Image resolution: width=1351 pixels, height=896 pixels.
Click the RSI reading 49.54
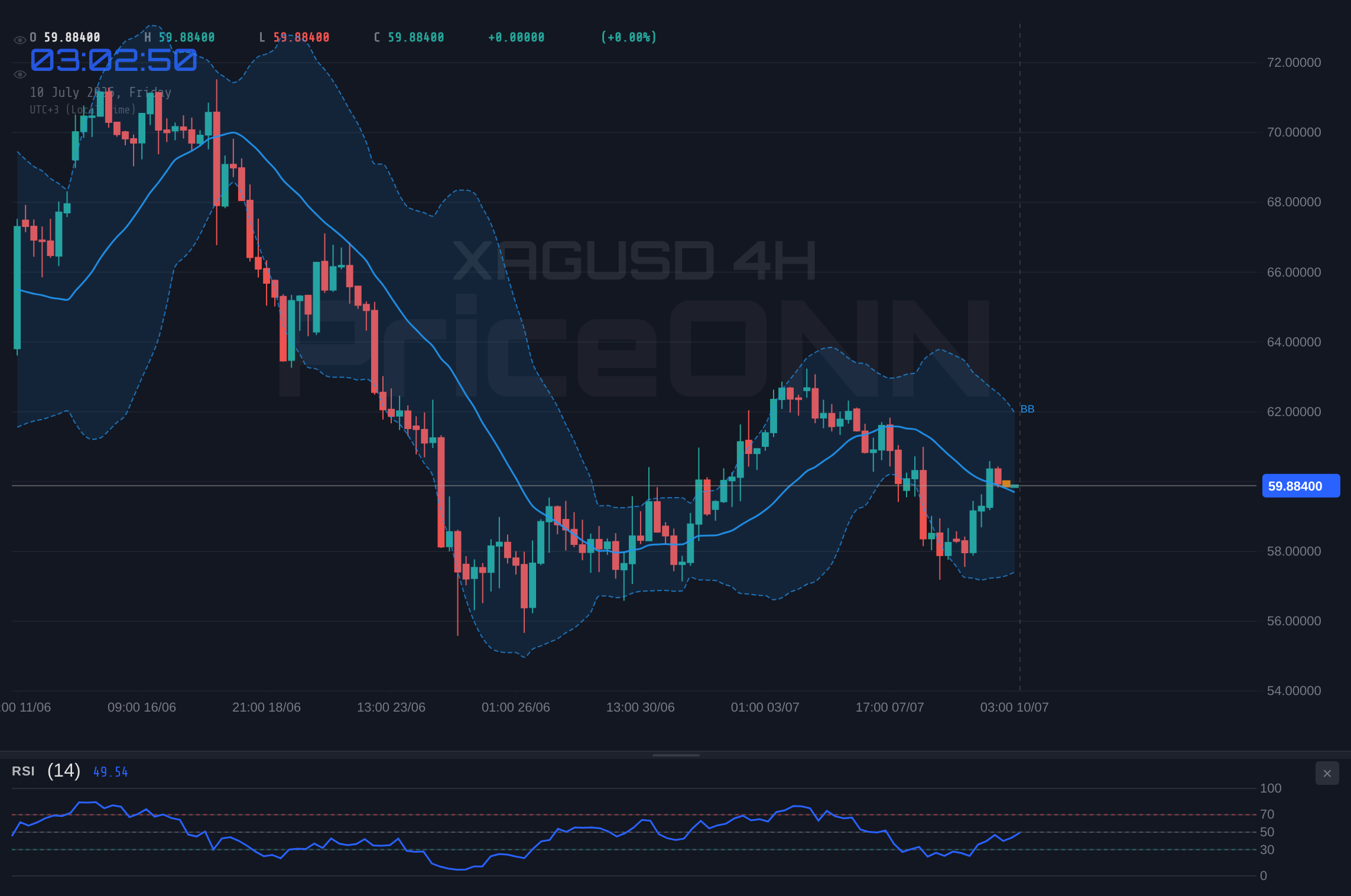click(x=111, y=772)
